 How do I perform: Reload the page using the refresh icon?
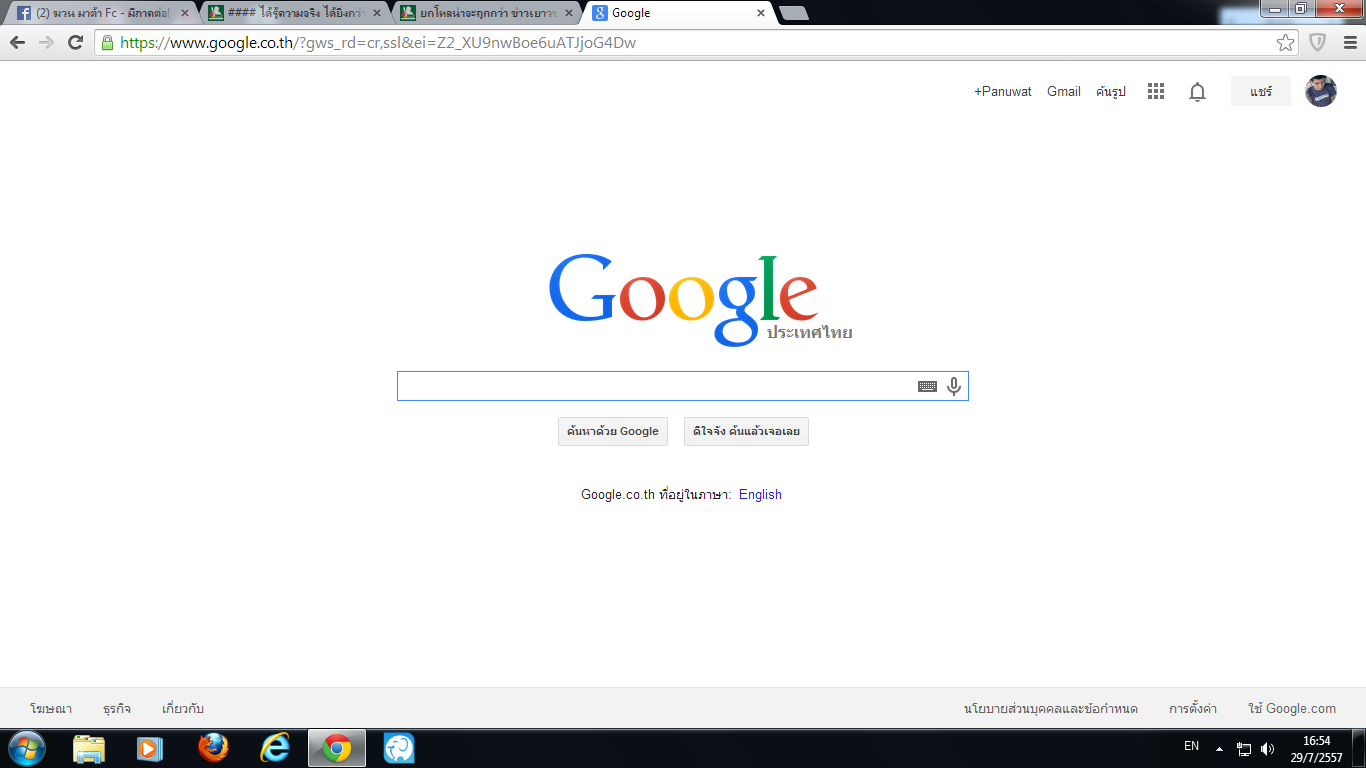click(75, 43)
